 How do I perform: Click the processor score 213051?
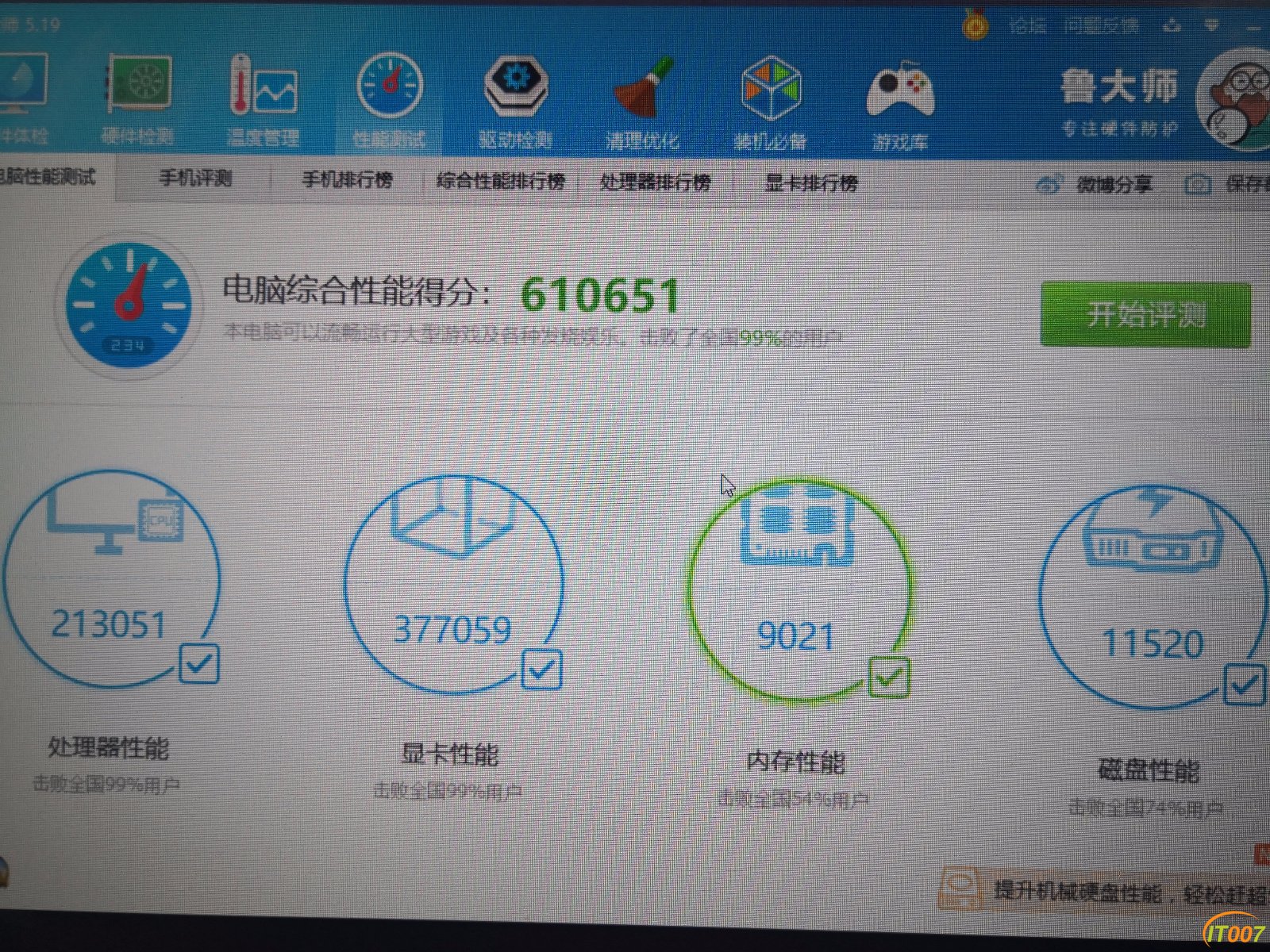coord(109,624)
